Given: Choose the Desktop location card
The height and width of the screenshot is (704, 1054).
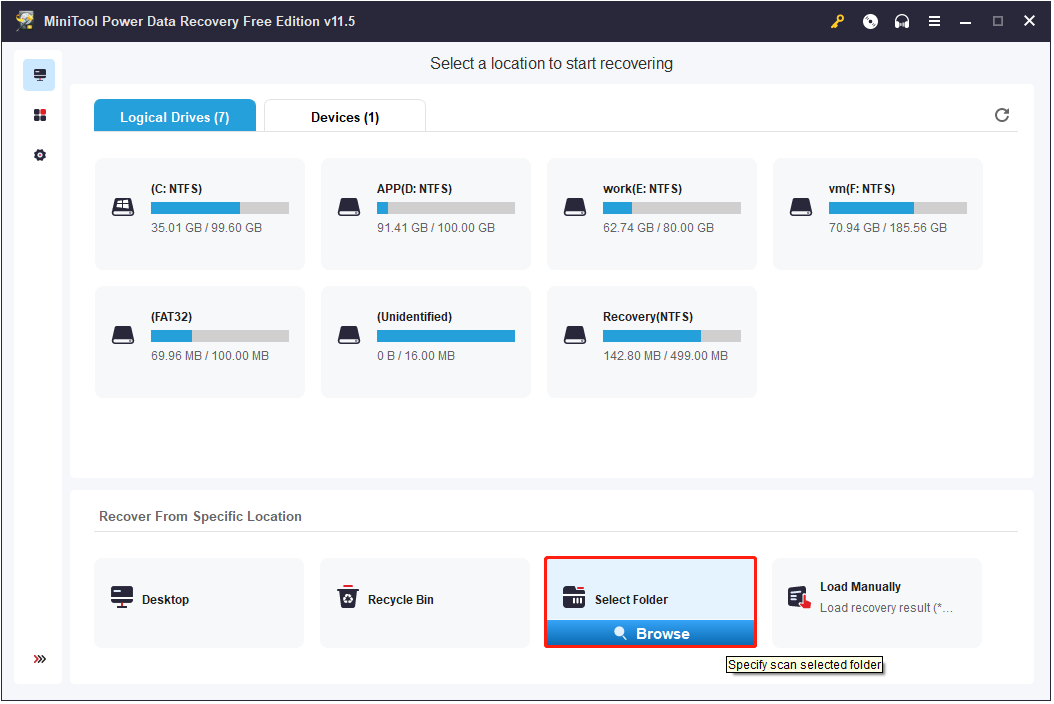Looking at the screenshot, I should click(199, 603).
